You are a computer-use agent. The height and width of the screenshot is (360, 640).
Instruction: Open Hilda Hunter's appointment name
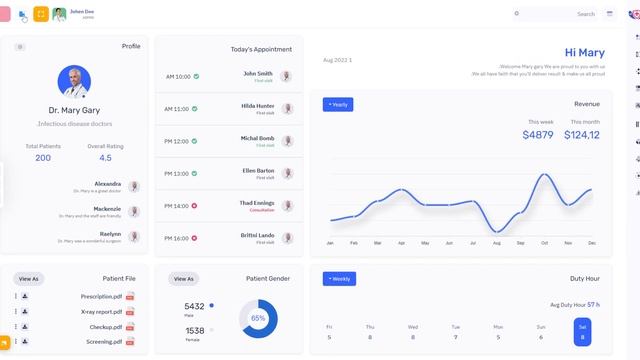[258, 106]
